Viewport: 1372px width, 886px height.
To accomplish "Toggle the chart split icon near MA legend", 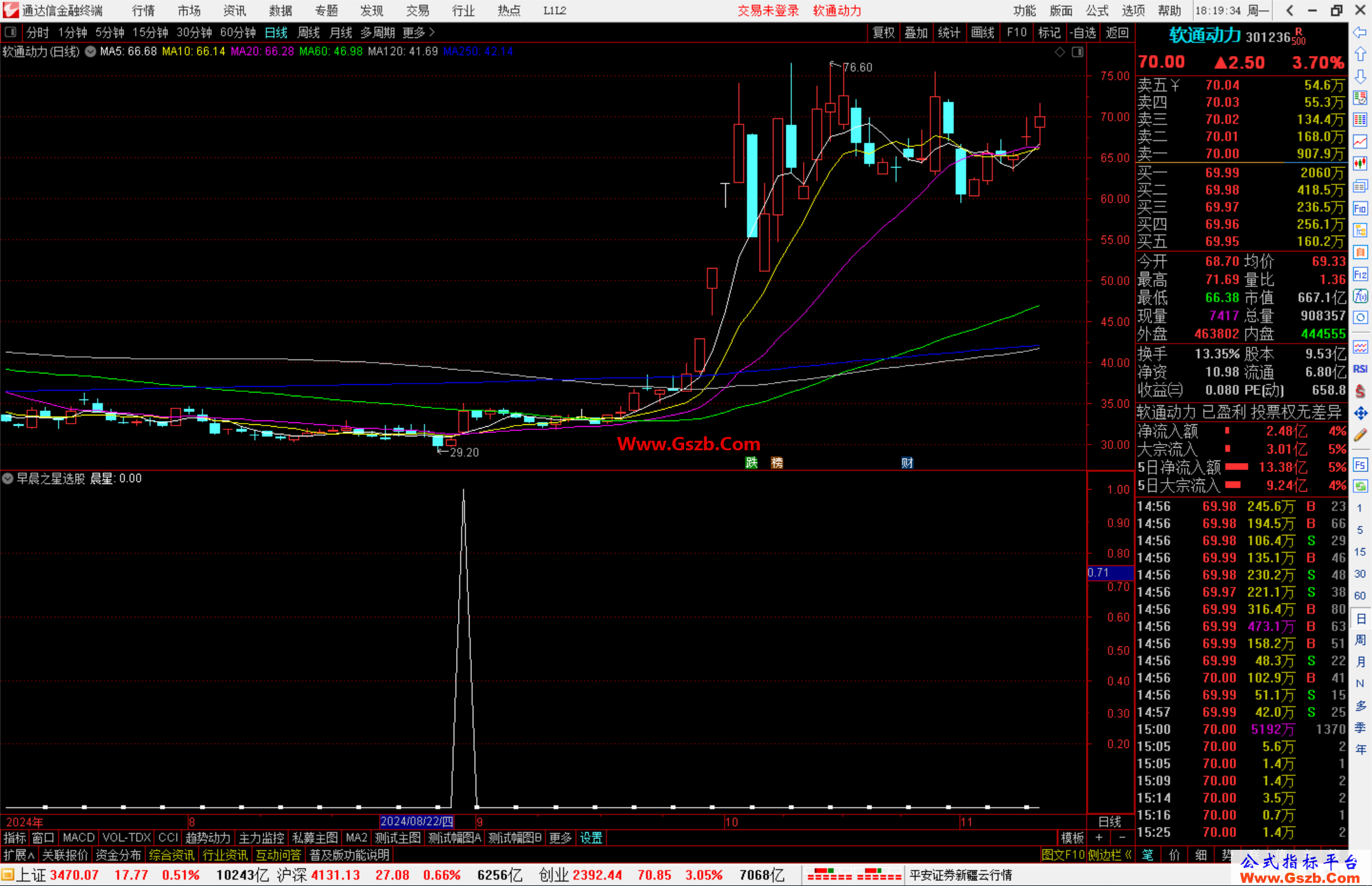I will click(x=1077, y=52).
